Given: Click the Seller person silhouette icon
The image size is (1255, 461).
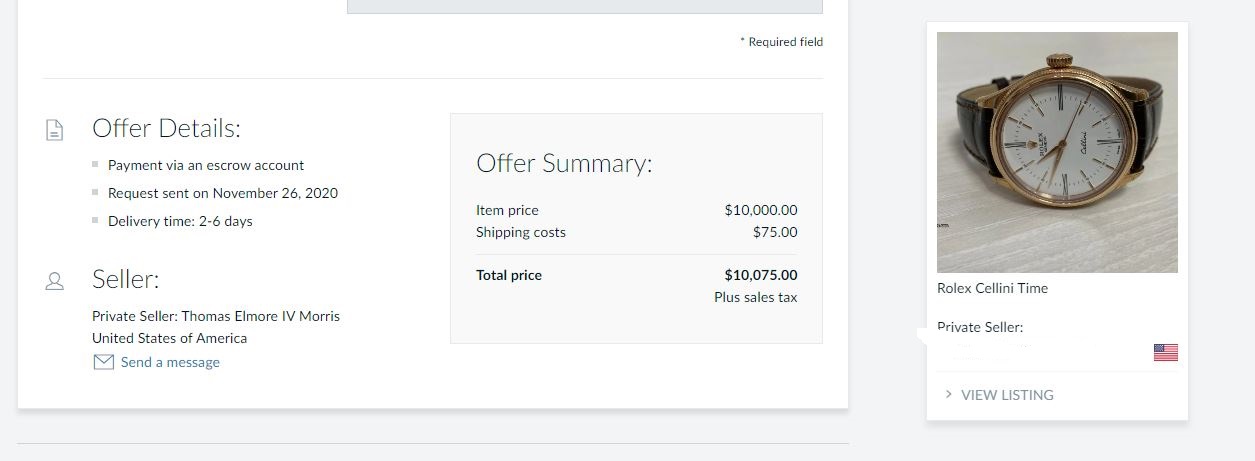Looking at the screenshot, I should 55,282.
